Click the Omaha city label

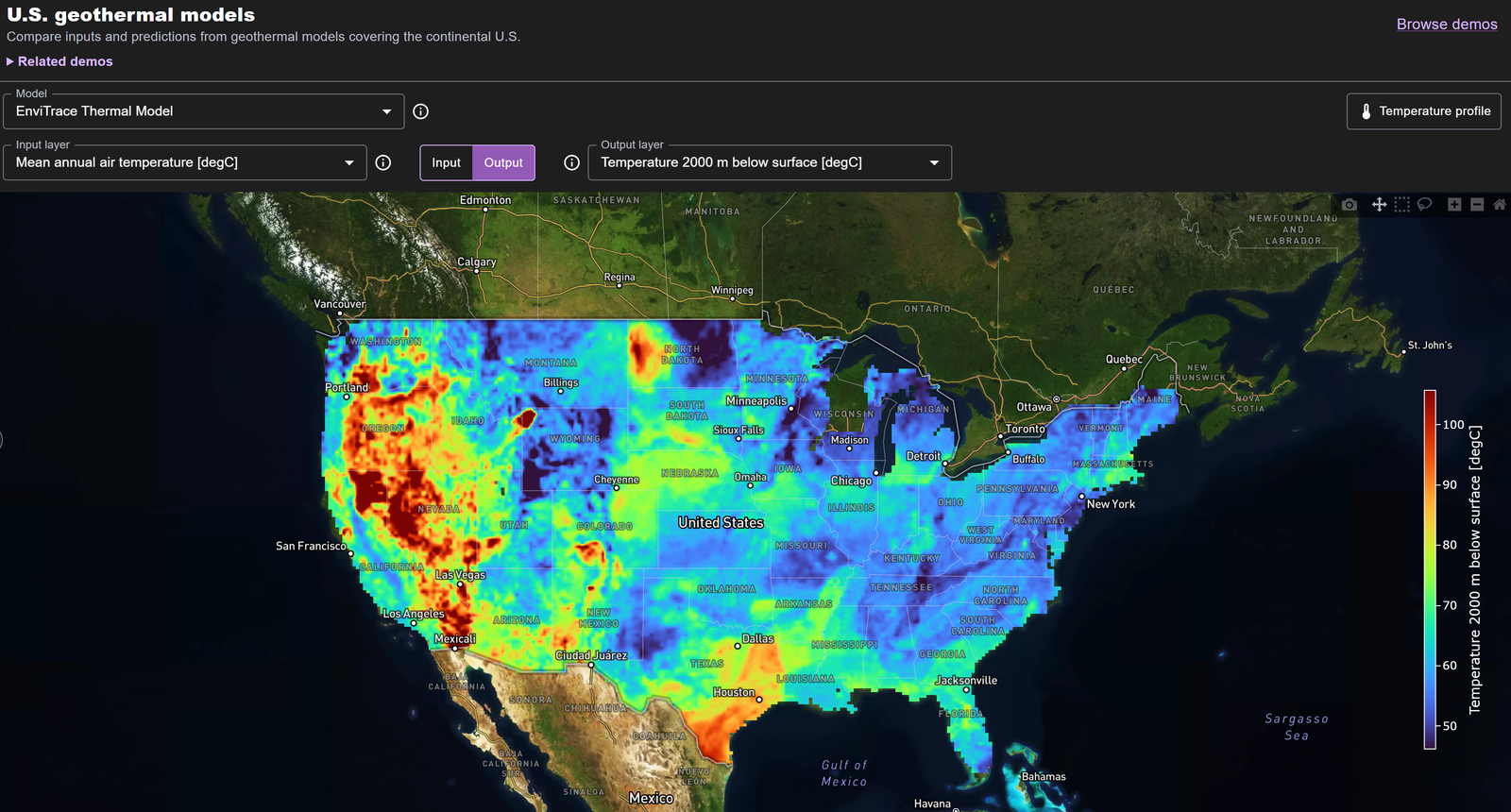click(751, 477)
